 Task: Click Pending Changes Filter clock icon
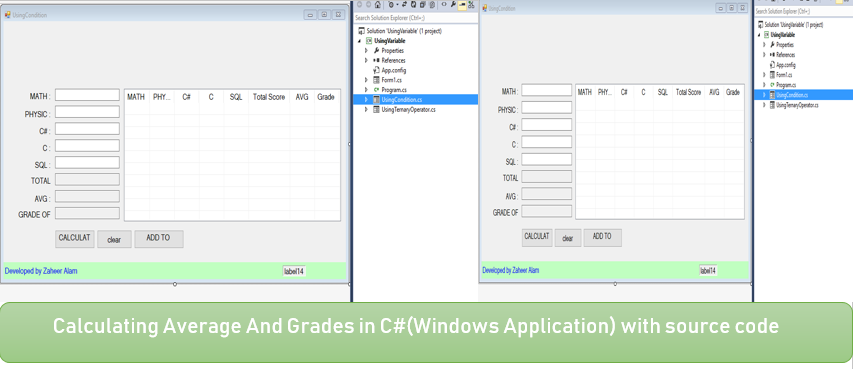coord(391,4)
